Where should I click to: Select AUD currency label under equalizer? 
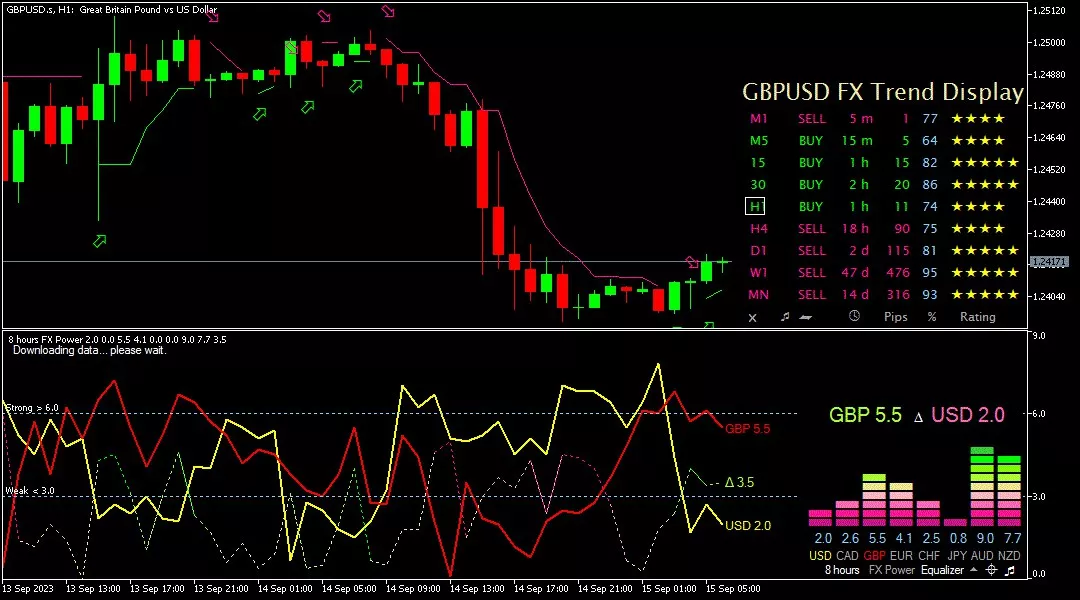coord(982,555)
